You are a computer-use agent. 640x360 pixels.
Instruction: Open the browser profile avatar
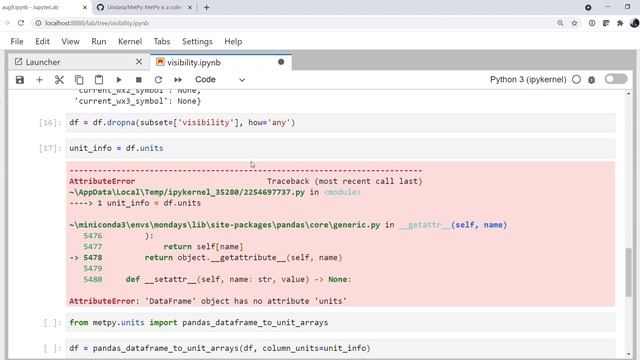[634, 23]
